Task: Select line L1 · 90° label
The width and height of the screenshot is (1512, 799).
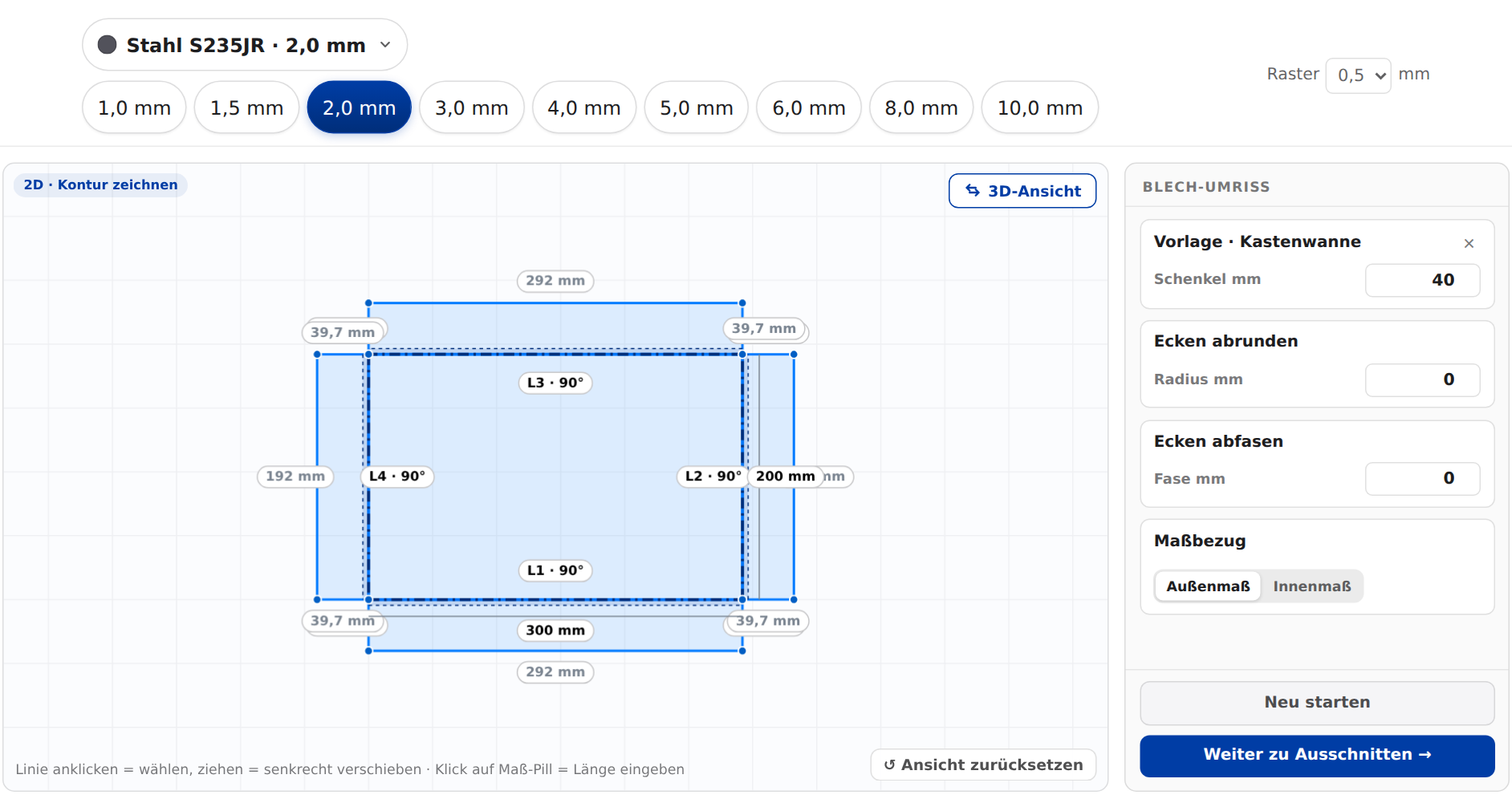Action: [x=555, y=570]
